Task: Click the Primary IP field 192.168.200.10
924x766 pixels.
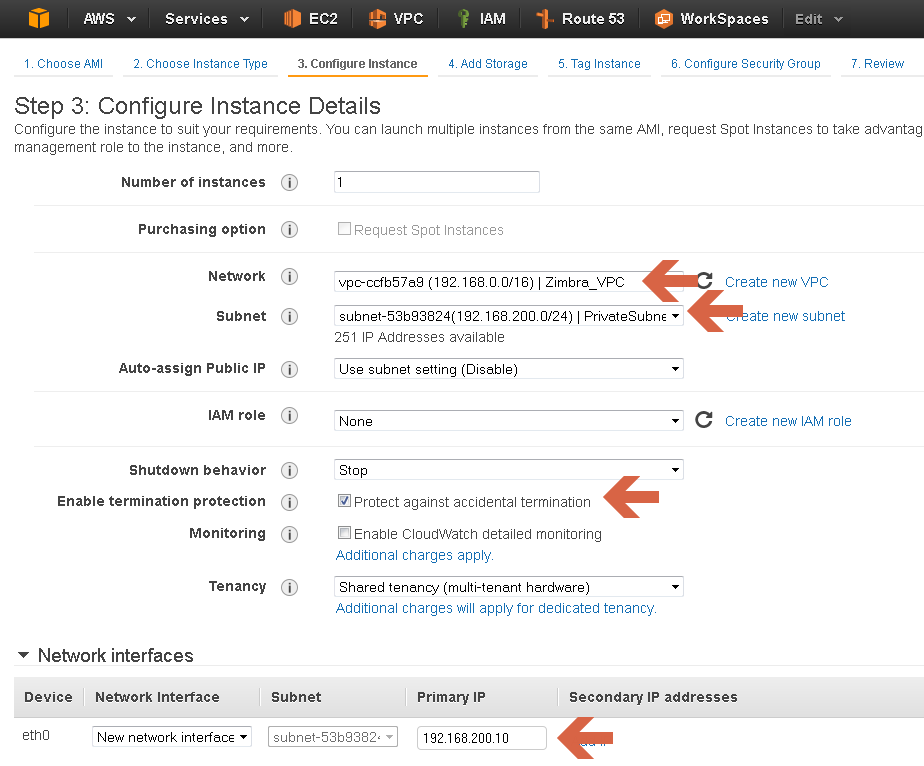Action: [x=481, y=738]
